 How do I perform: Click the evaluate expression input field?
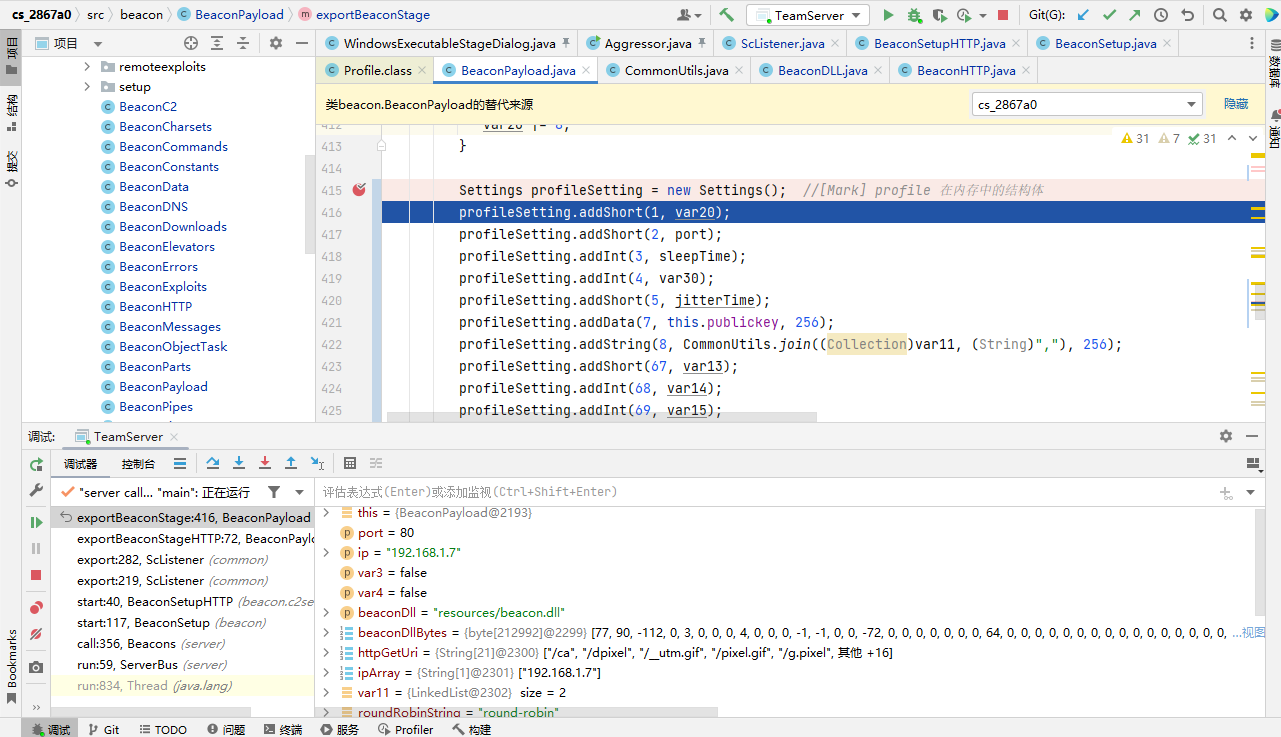765,492
